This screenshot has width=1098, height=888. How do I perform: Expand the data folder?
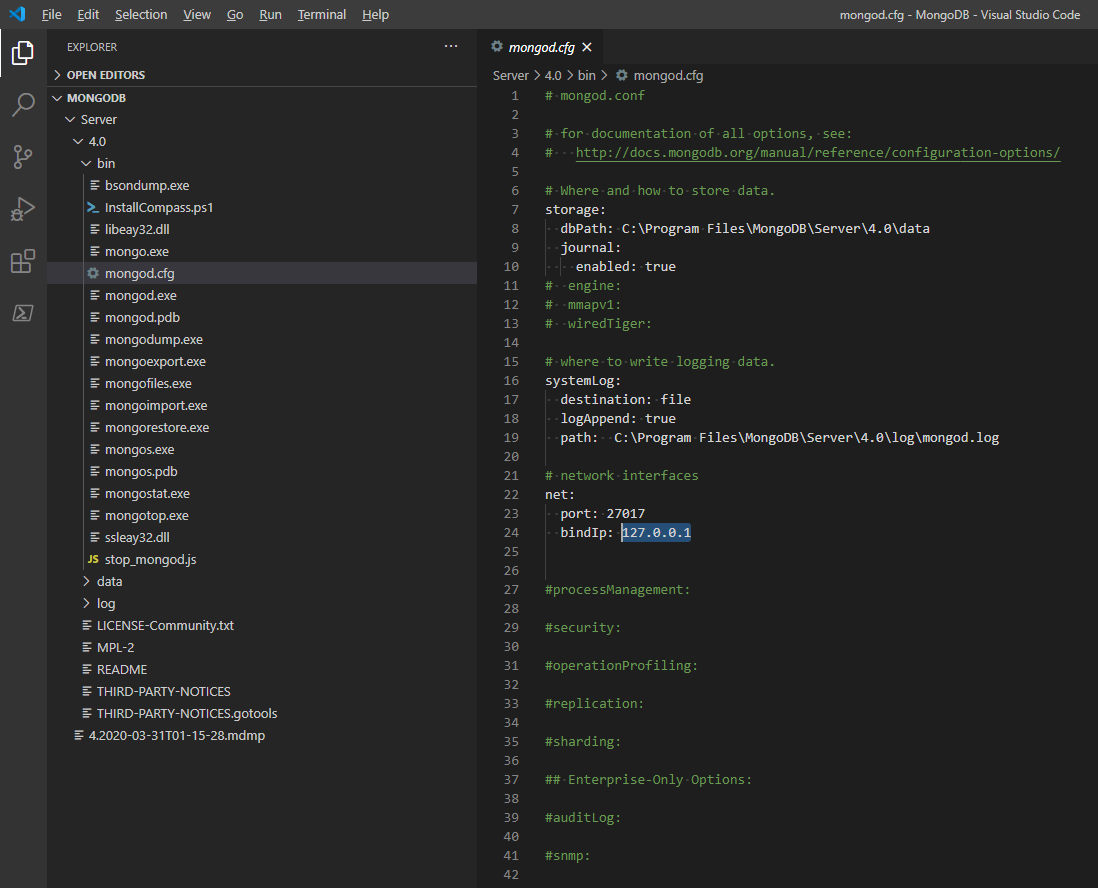point(262,581)
